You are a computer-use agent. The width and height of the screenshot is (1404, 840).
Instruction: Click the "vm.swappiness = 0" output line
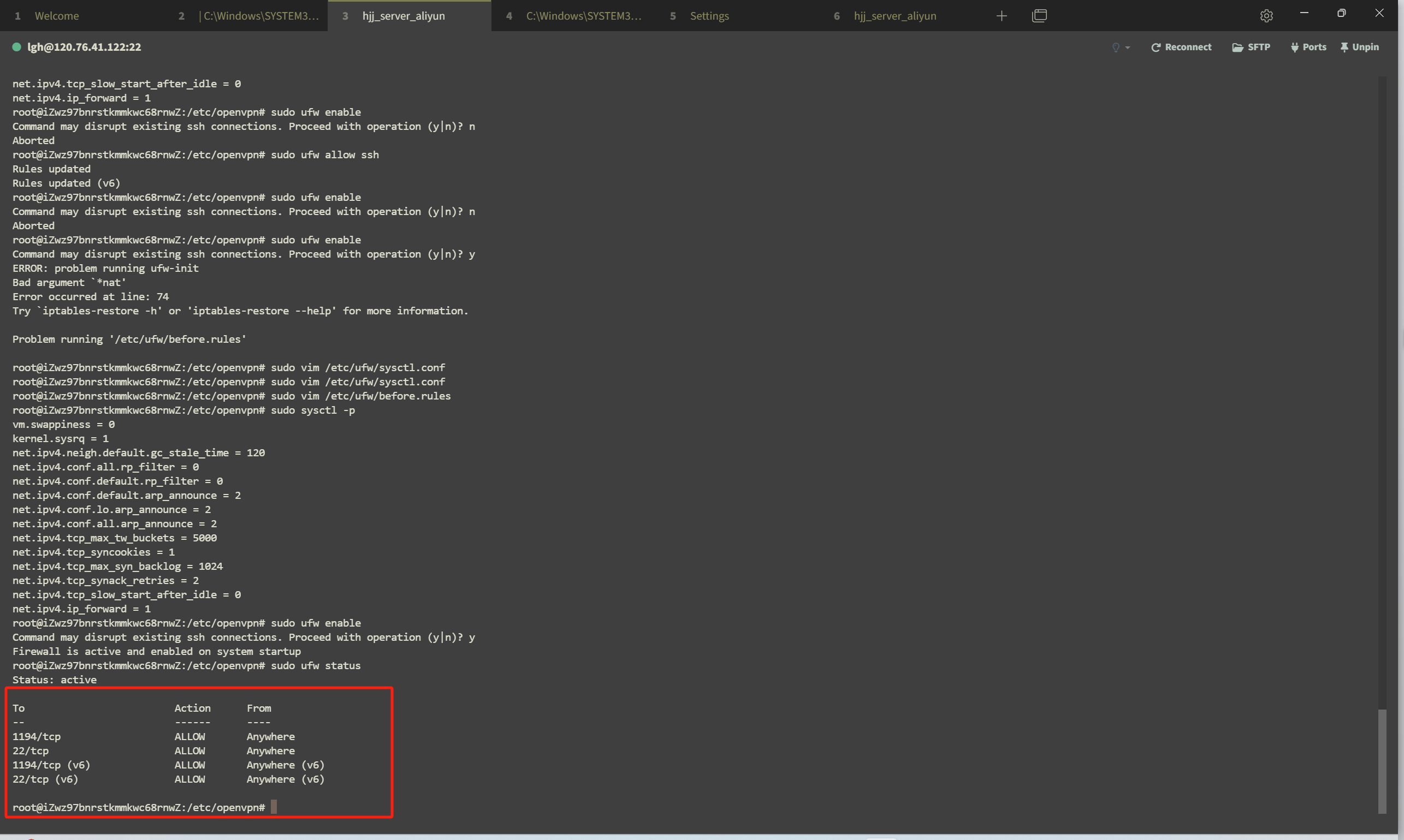pyautogui.click(x=63, y=424)
